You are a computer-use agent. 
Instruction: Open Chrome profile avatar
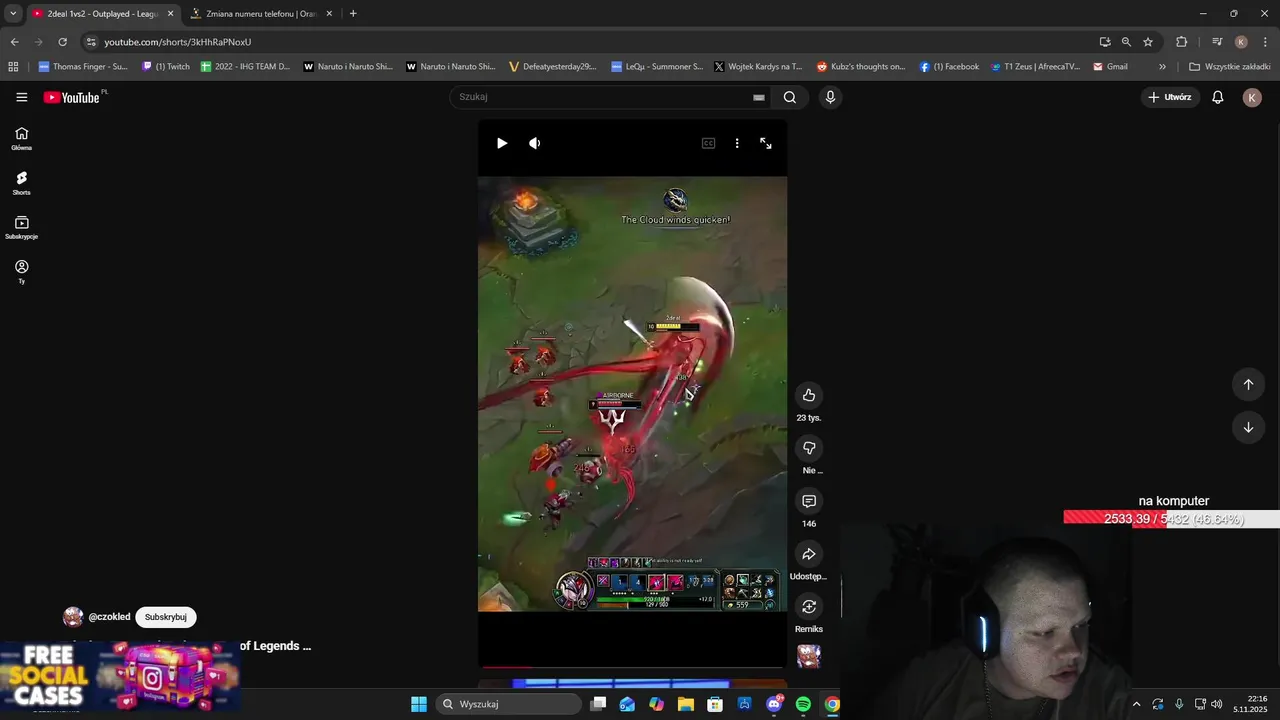click(1241, 42)
